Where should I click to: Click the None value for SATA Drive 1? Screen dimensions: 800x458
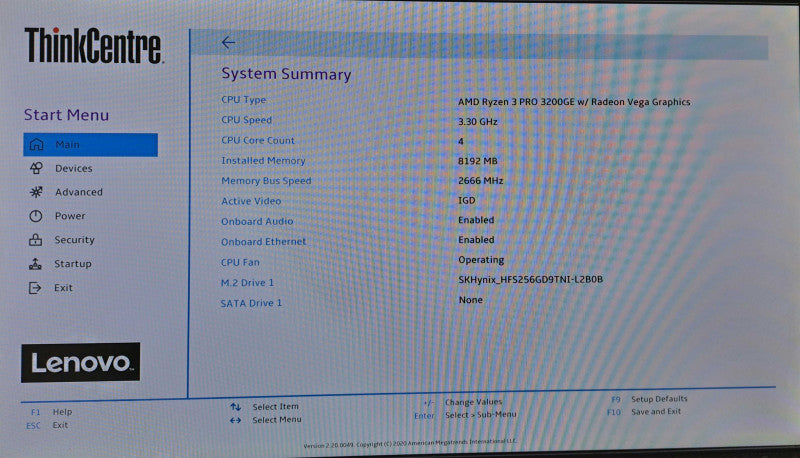470,300
